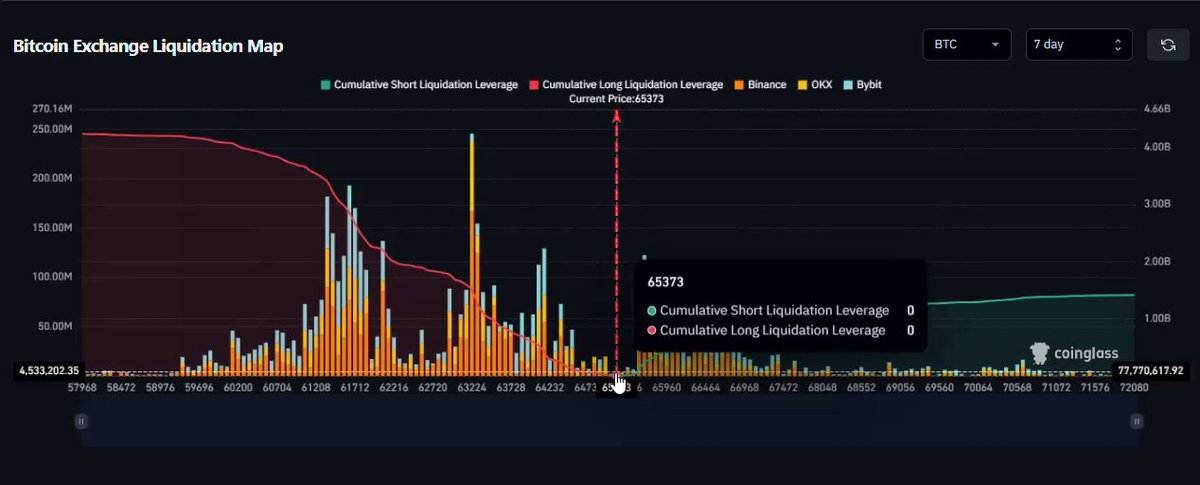
Task: Click the 65373 tooltip heading
Action: [x=664, y=283]
